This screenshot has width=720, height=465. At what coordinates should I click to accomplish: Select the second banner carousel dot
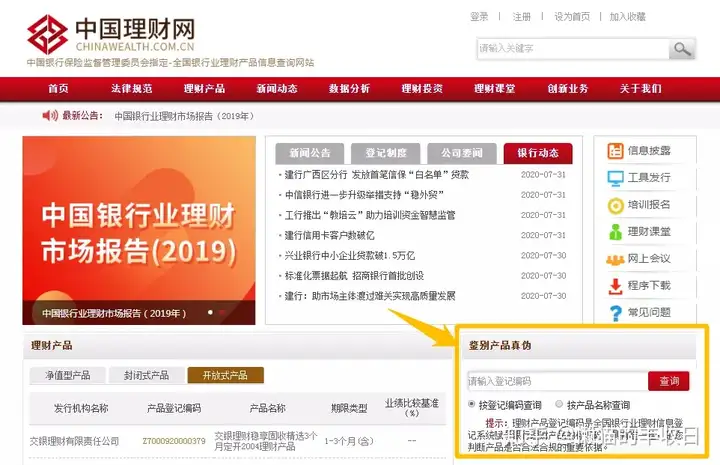tap(222, 313)
